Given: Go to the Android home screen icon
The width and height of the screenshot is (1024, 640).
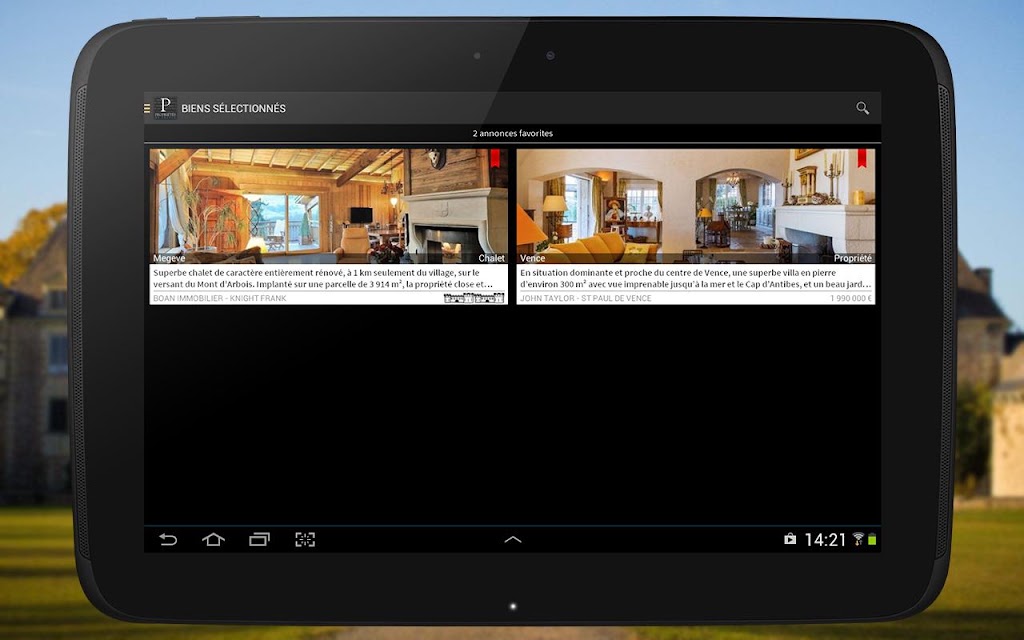Looking at the screenshot, I should tap(214, 539).
